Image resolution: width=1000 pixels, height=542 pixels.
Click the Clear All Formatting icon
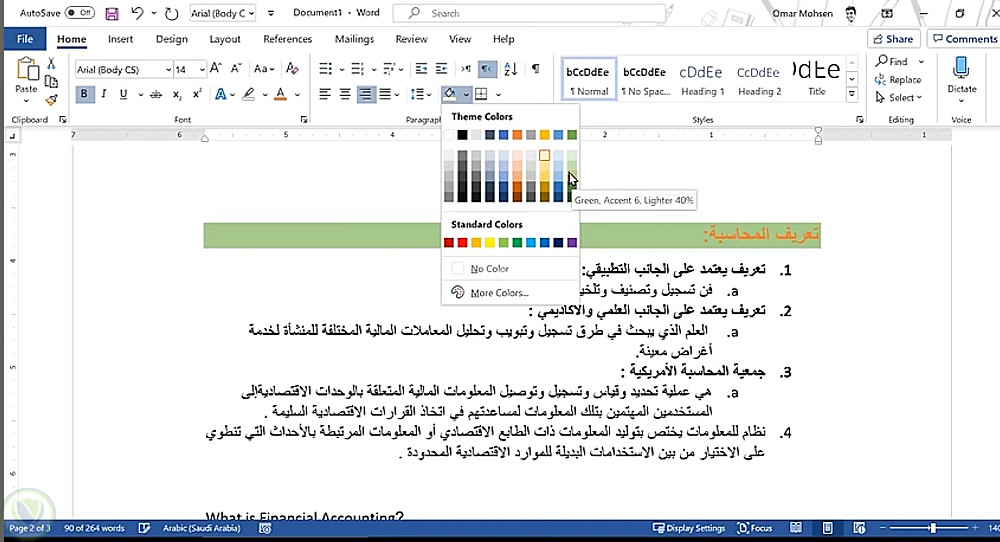(292, 69)
